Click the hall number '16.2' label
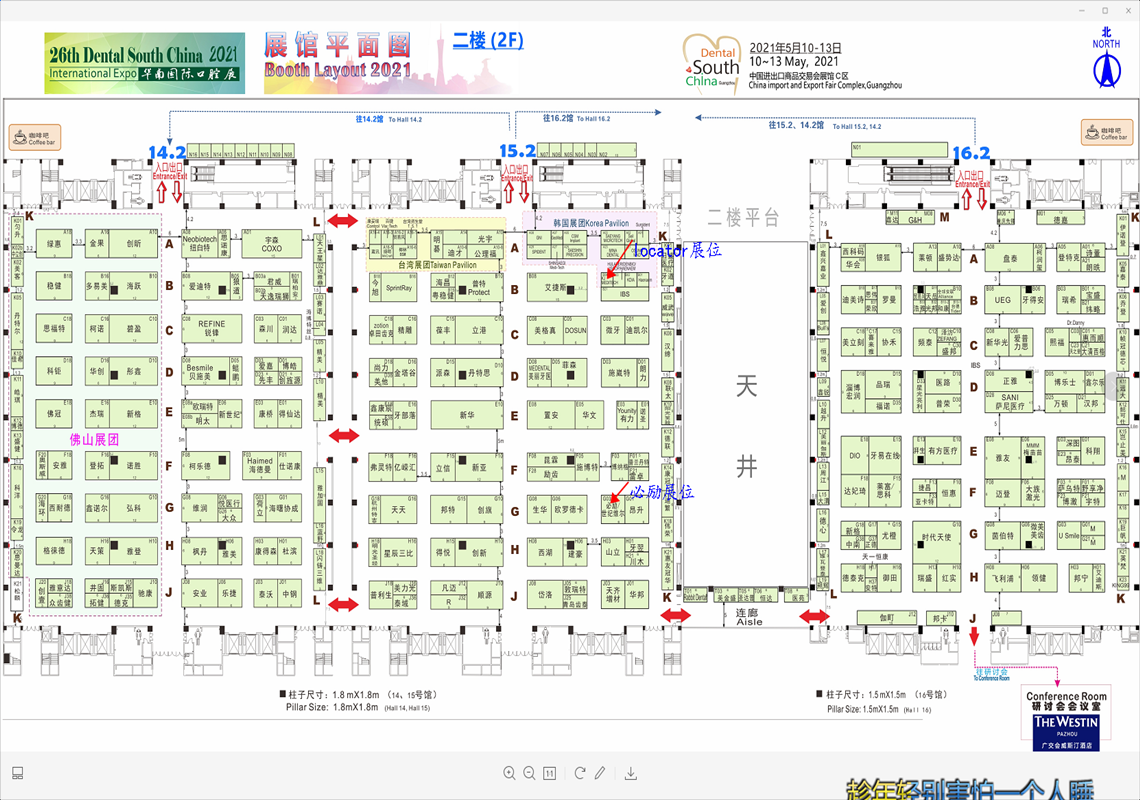1140x800 pixels. point(971,153)
